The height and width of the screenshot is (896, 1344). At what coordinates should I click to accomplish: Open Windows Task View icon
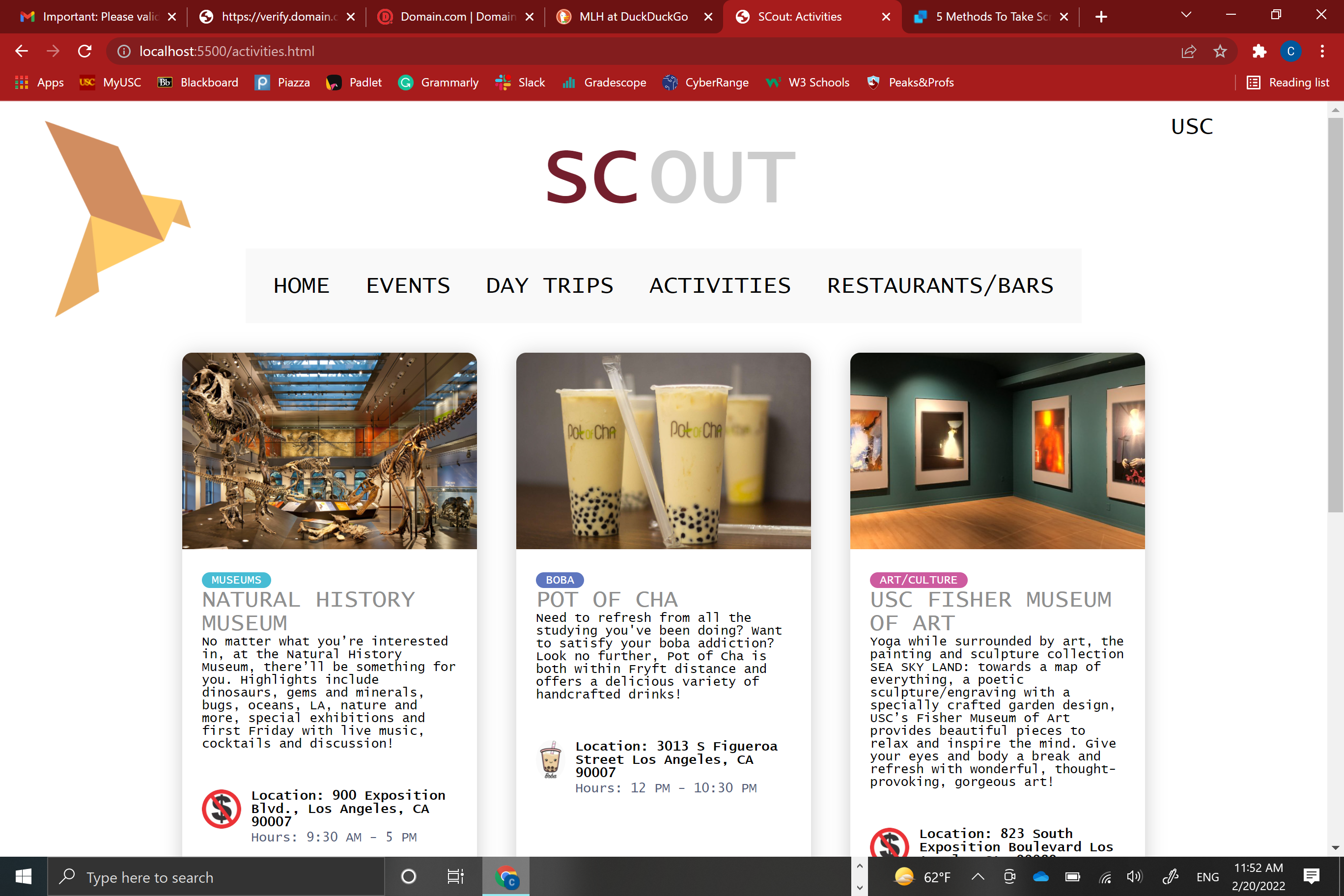pos(455,876)
